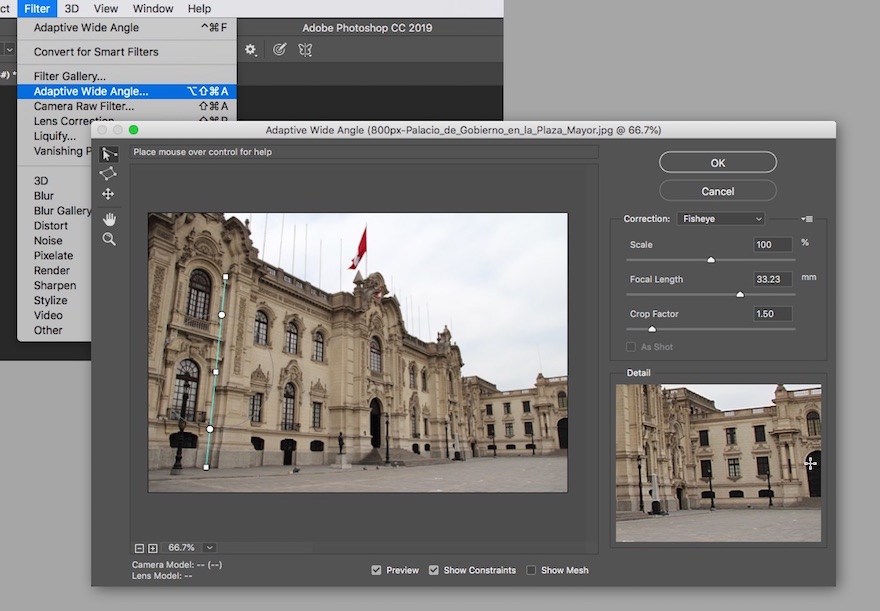880x611 pixels.
Task: Open the zoom percentage dropdown
Action: pyautogui.click(x=209, y=548)
